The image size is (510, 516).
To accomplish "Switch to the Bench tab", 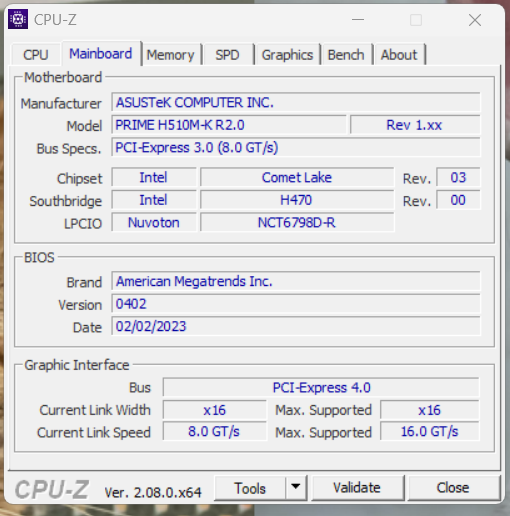I will coord(346,55).
